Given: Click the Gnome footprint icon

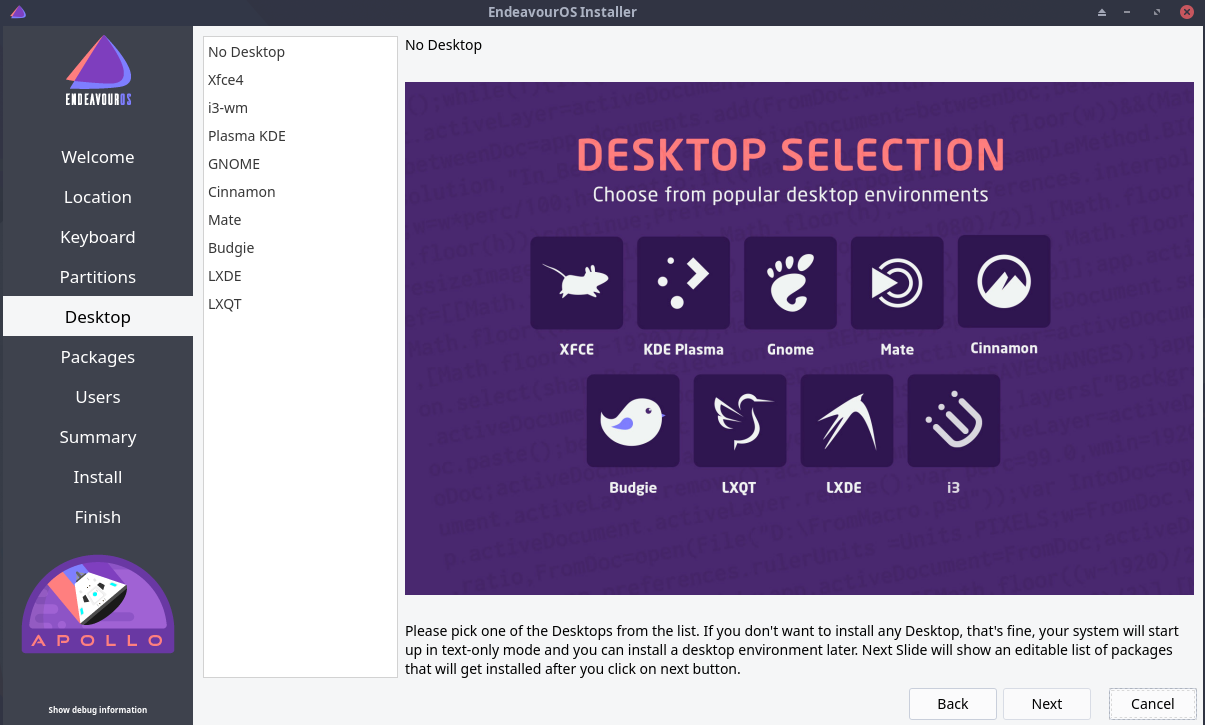Looking at the screenshot, I should coord(790,282).
